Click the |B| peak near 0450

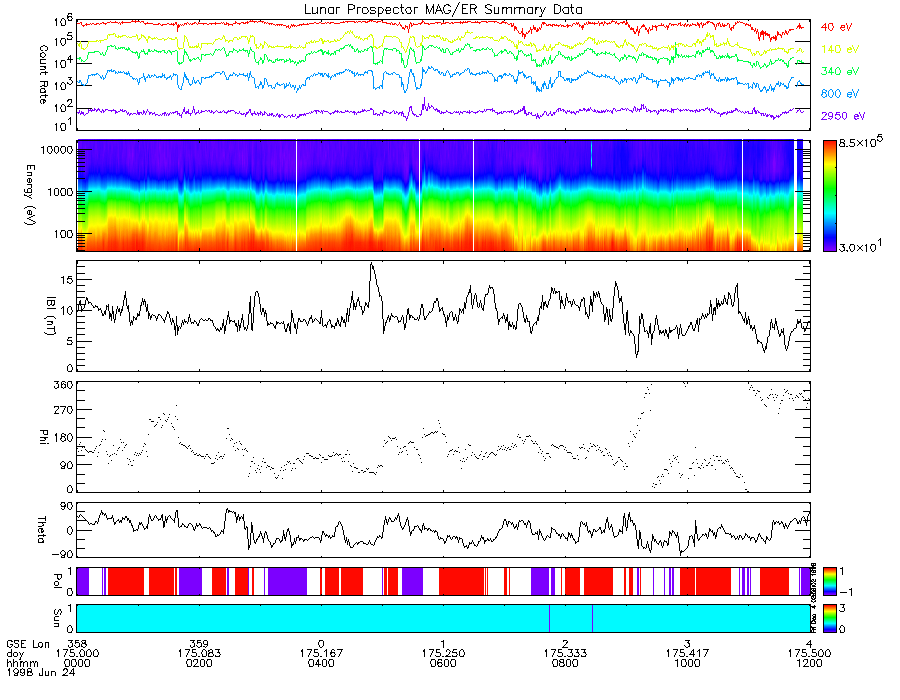[x=372, y=265]
